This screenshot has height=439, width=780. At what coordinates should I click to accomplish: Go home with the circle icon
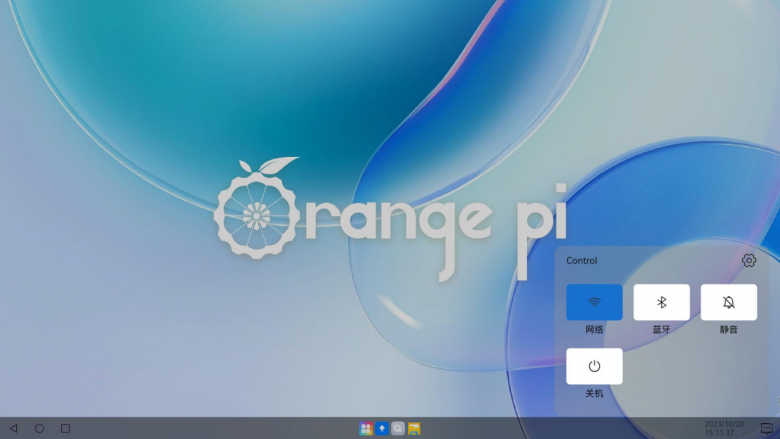tap(39, 428)
